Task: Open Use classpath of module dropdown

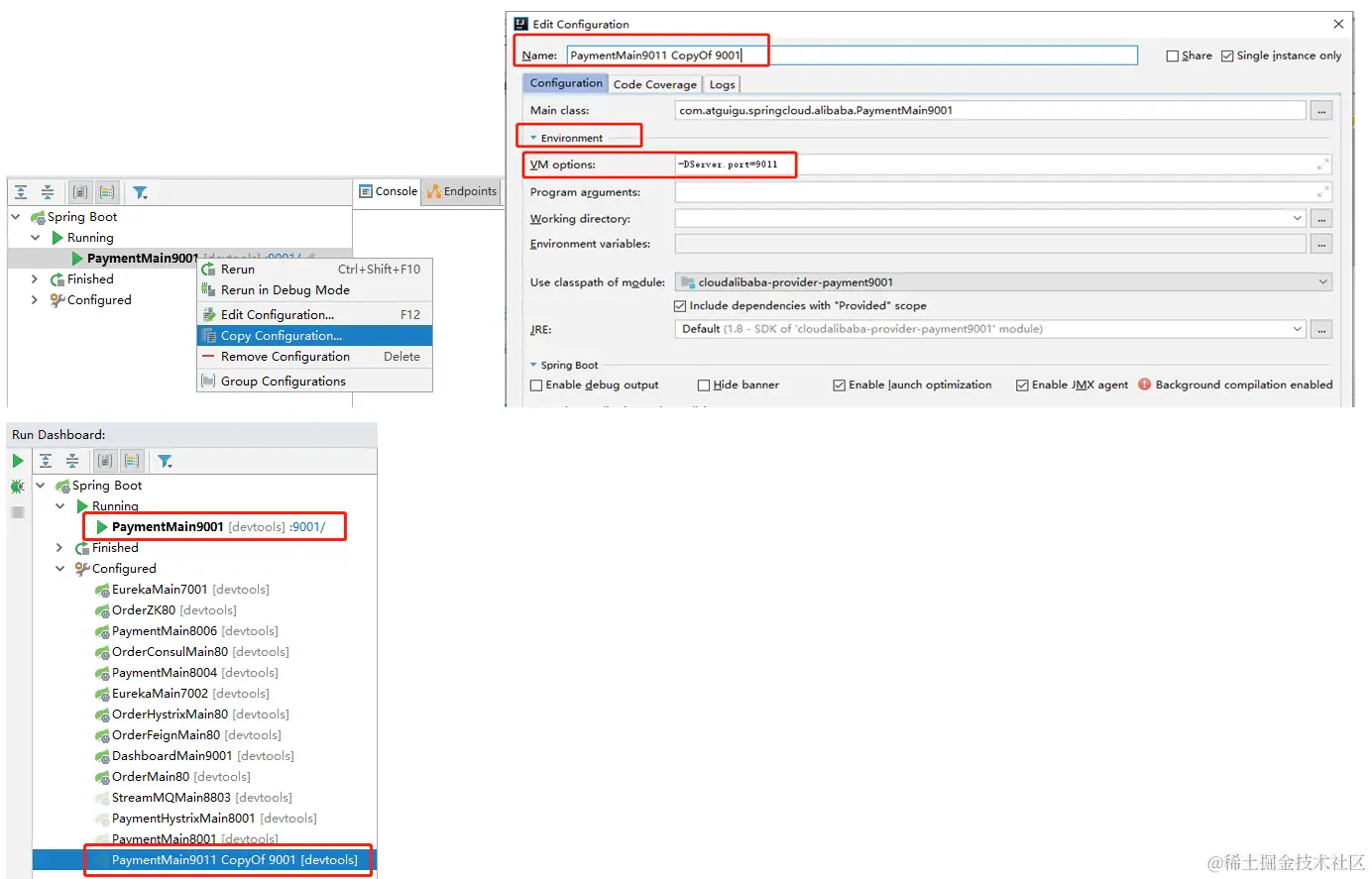Action: point(1322,282)
